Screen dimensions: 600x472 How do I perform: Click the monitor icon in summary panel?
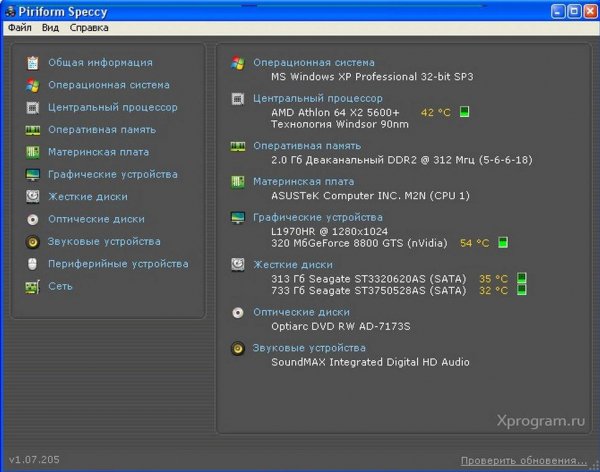tap(238, 217)
